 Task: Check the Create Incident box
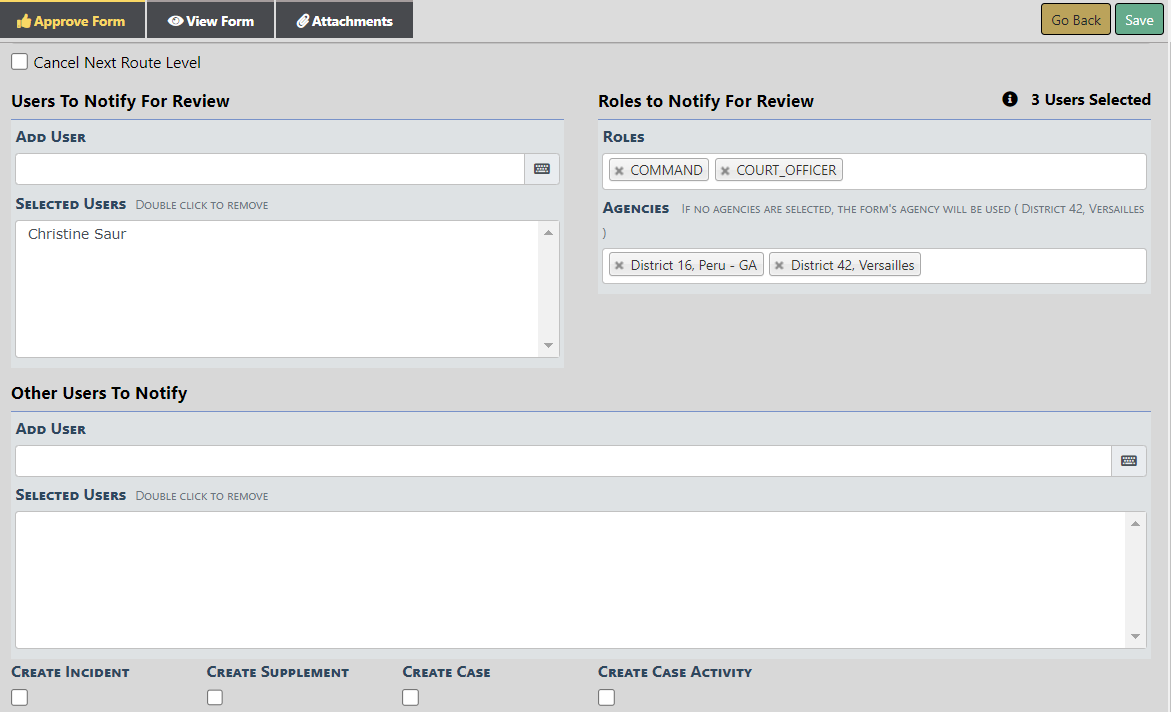[x=20, y=698]
